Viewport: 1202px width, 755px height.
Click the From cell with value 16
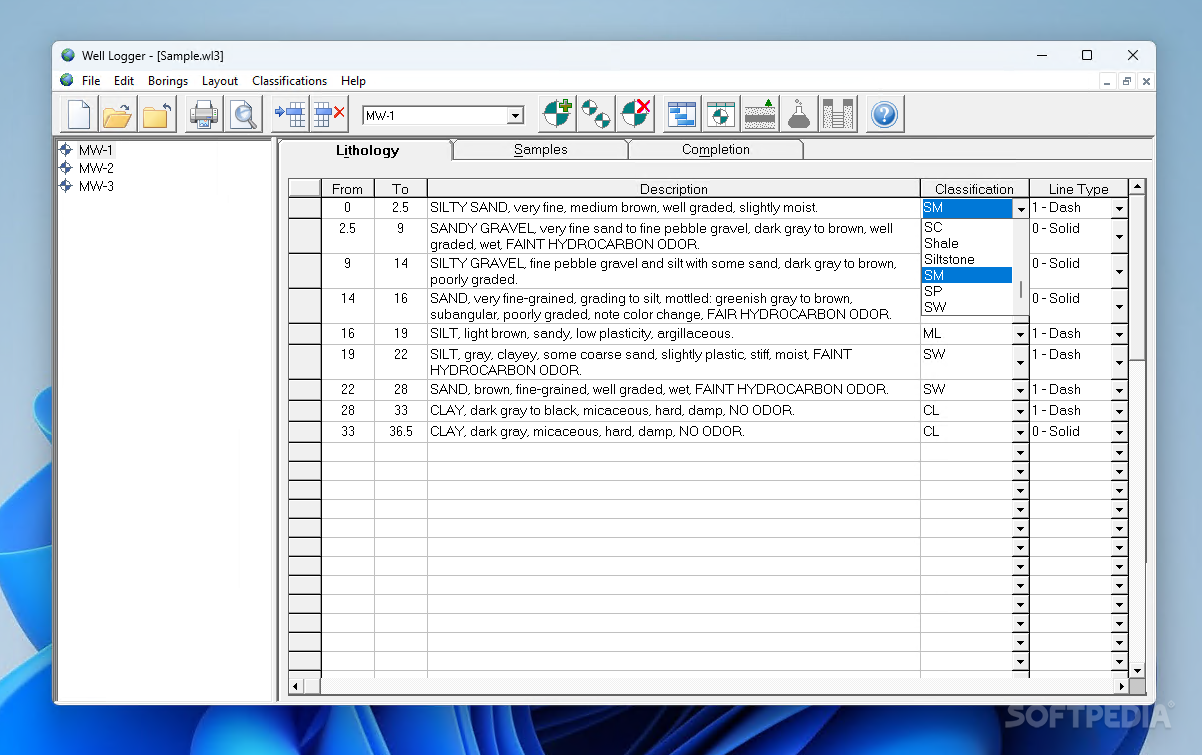(x=347, y=334)
